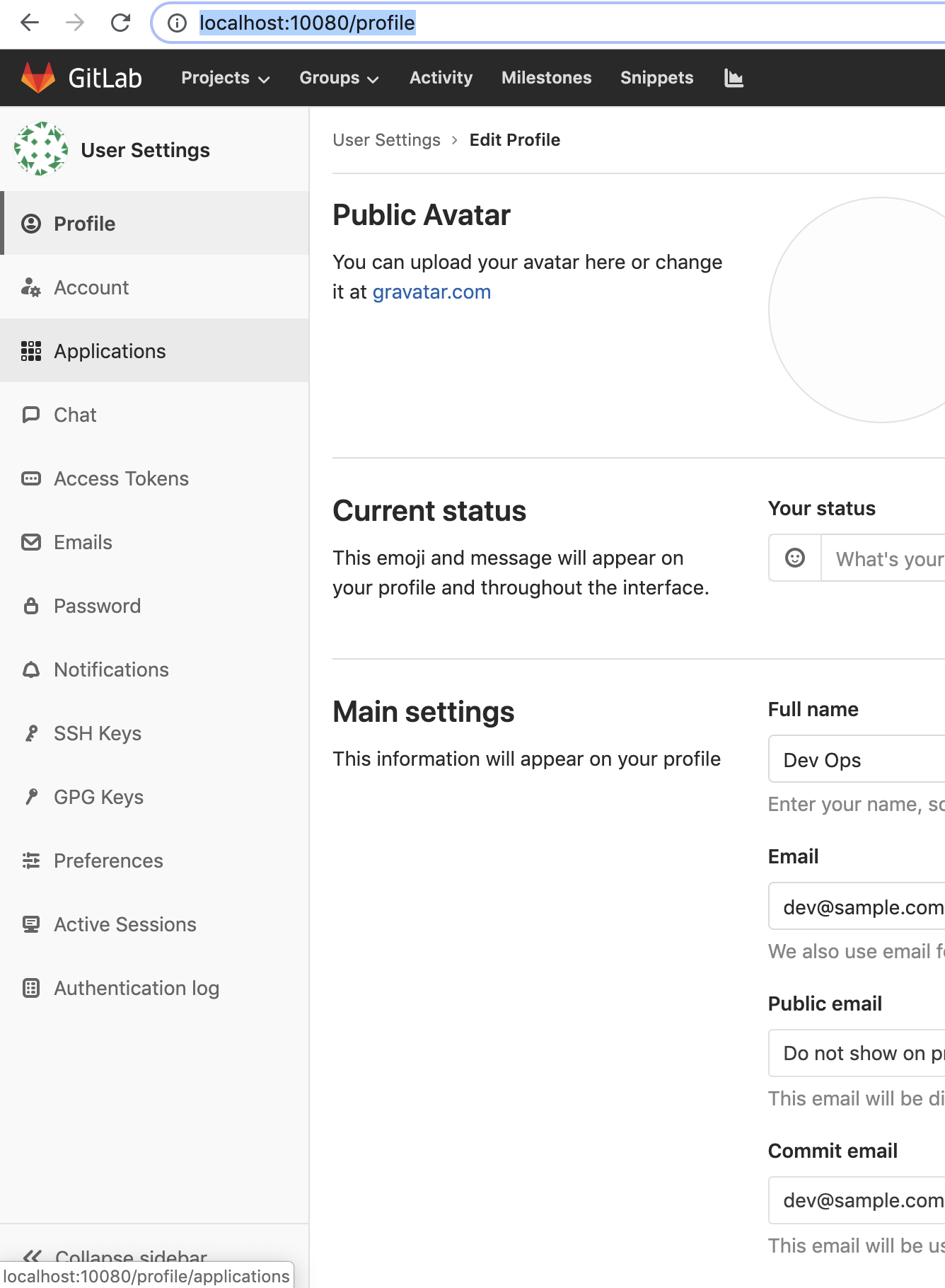Image resolution: width=945 pixels, height=1288 pixels.
Task: Click the User Settings avatar icon
Action: point(41,149)
